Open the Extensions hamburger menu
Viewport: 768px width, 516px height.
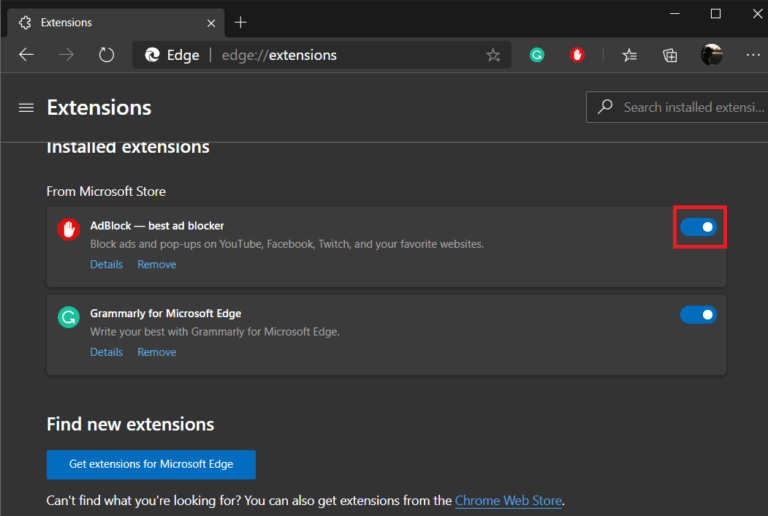tap(26, 108)
